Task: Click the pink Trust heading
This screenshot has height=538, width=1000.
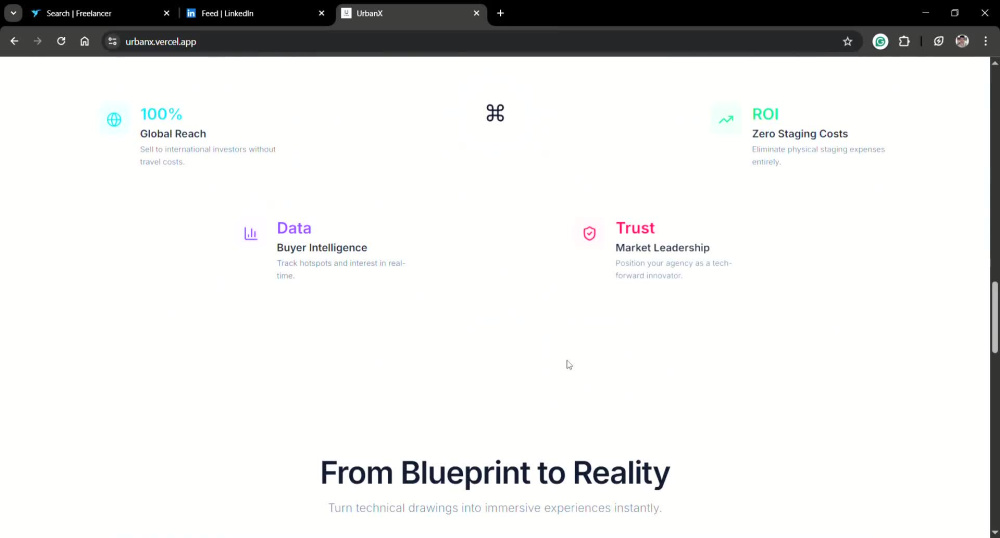Action: 635,228
